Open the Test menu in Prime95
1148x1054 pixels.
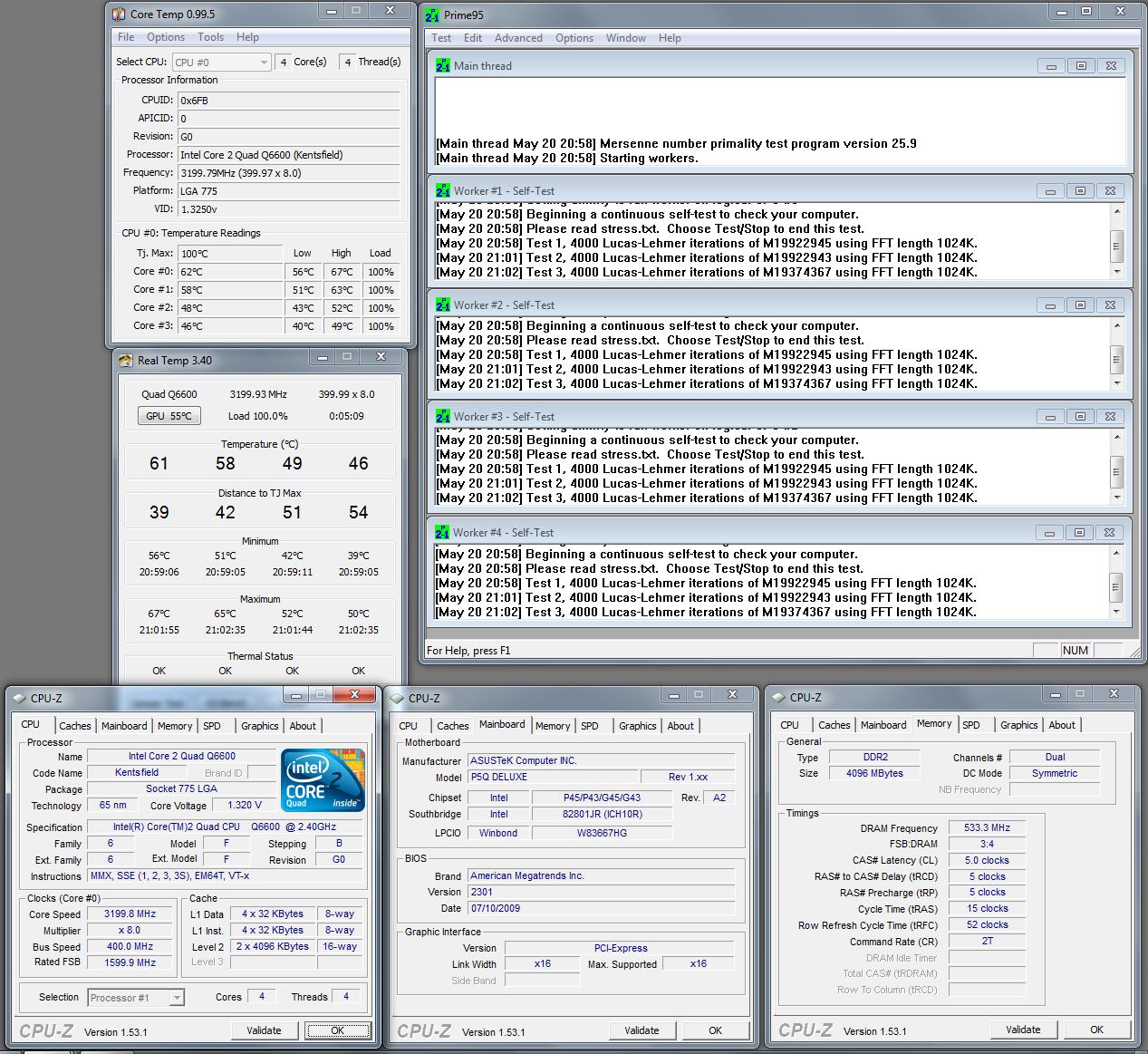point(441,38)
